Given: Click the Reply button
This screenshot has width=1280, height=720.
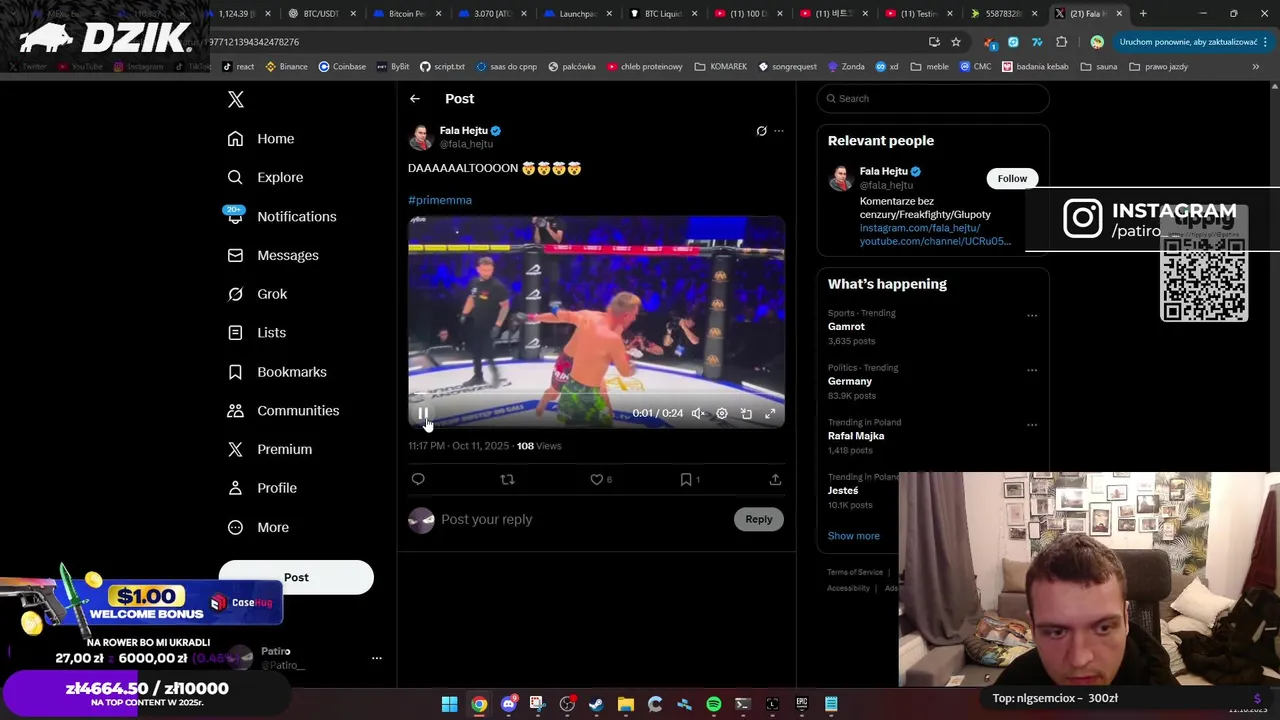Looking at the screenshot, I should (x=759, y=519).
